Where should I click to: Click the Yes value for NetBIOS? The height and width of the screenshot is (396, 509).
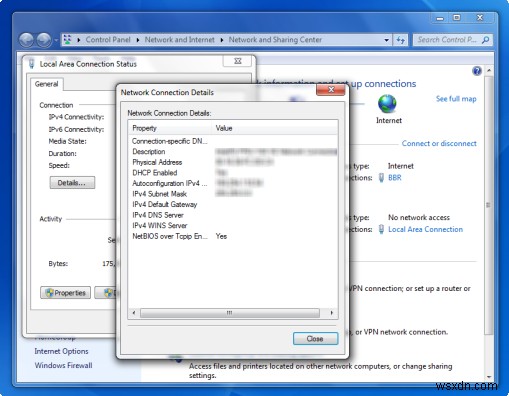[221, 236]
